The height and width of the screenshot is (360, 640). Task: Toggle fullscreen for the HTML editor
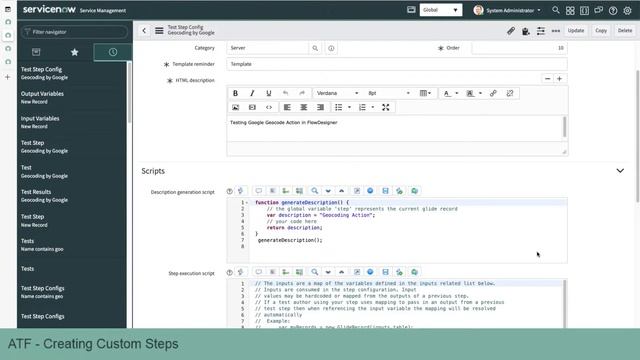(x=386, y=107)
